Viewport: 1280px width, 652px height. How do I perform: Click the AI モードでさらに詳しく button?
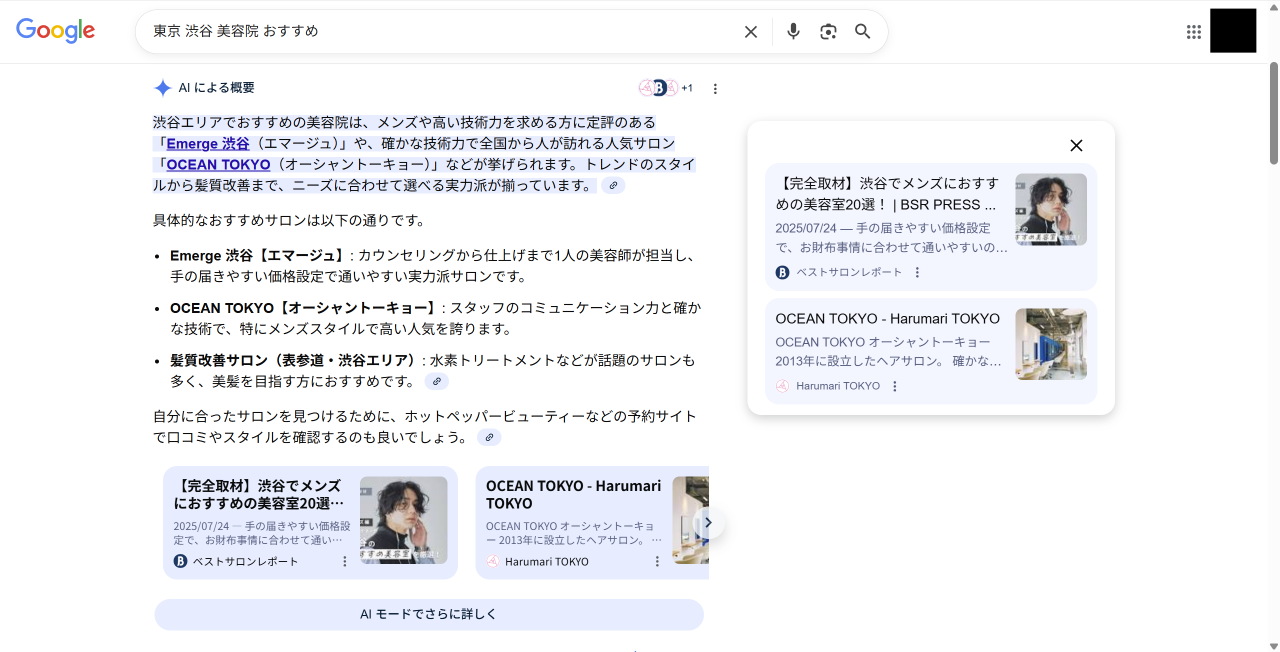click(x=429, y=614)
